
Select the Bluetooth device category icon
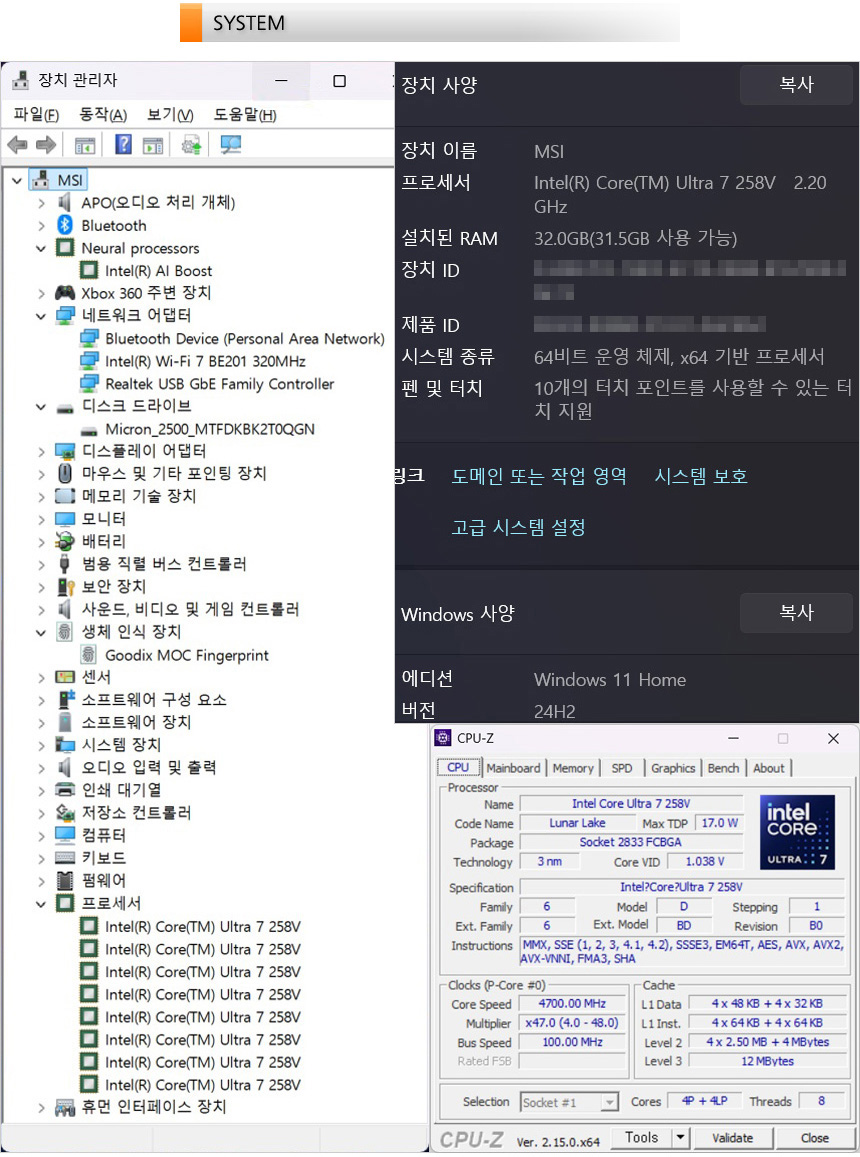pyautogui.click(x=65, y=226)
